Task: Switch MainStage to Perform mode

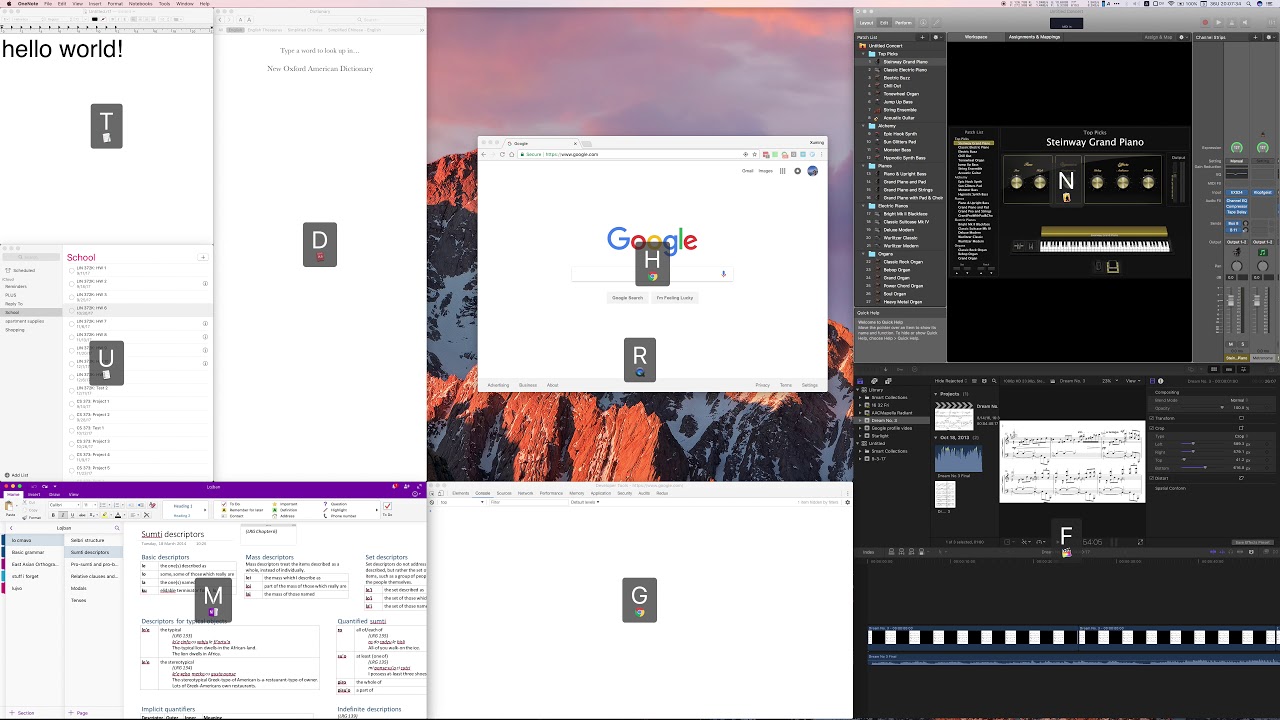Action: [x=903, y=23]
